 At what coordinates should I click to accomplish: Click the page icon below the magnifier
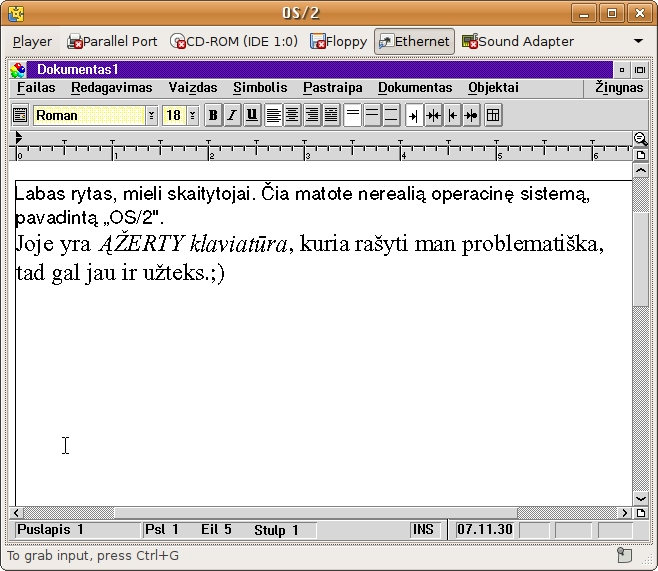pos(640,155)
